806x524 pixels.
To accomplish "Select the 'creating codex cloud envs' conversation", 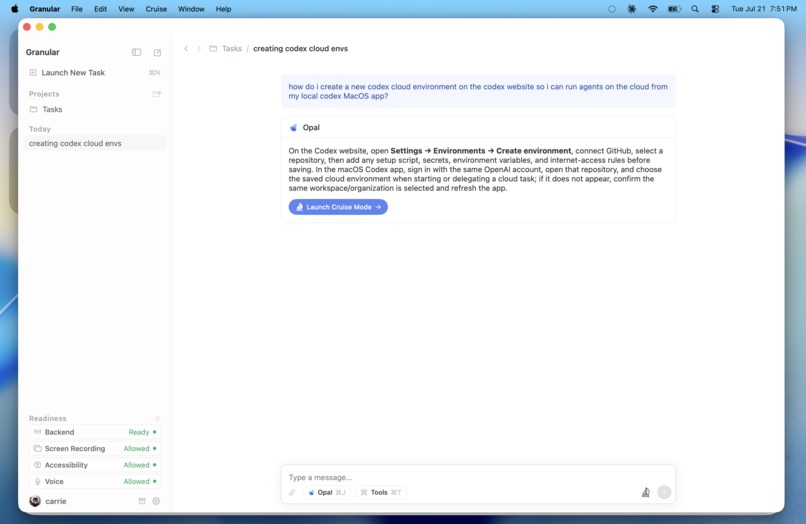I will [95, 143].
